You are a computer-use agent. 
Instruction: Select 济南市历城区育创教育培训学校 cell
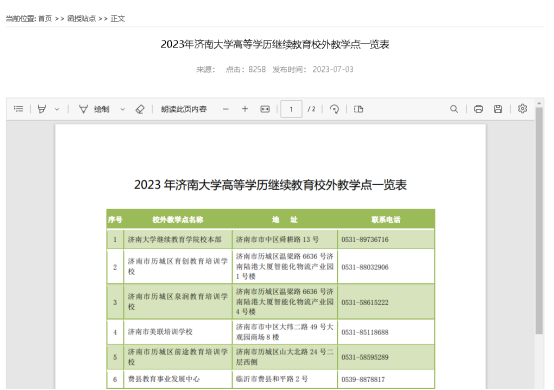(x=178, y=266)
